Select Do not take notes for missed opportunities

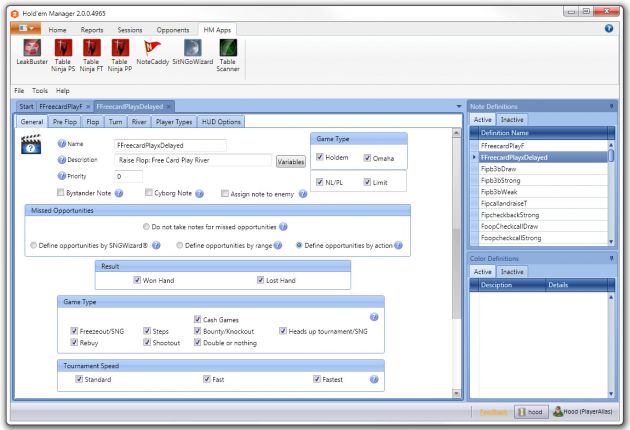pyautogui.click(x=146, y=227)
